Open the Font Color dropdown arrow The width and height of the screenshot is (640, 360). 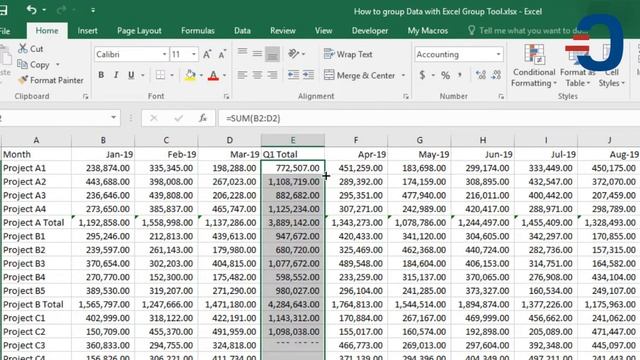point(224,75)
